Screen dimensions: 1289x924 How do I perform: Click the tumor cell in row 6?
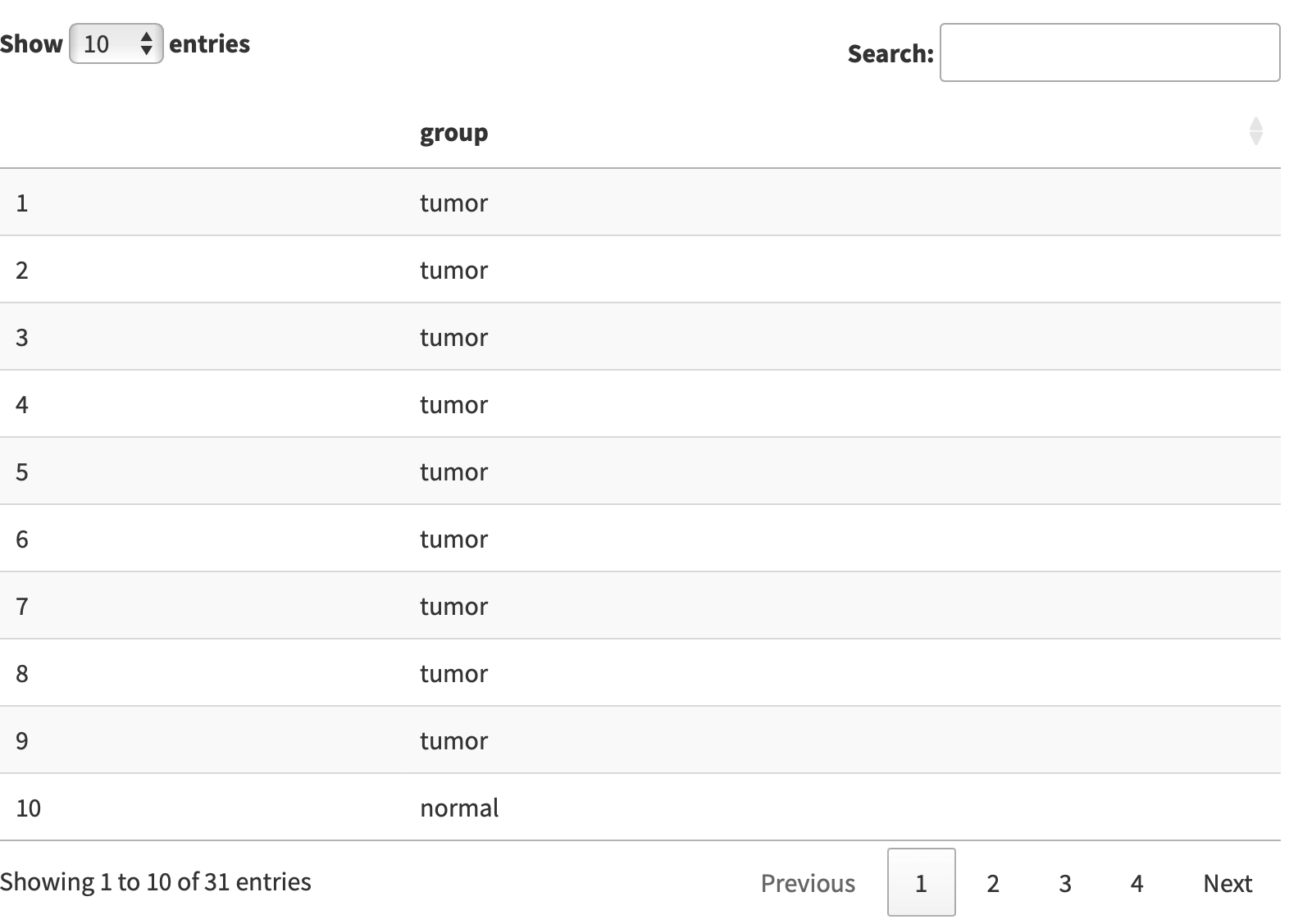(x=453, y=539)
